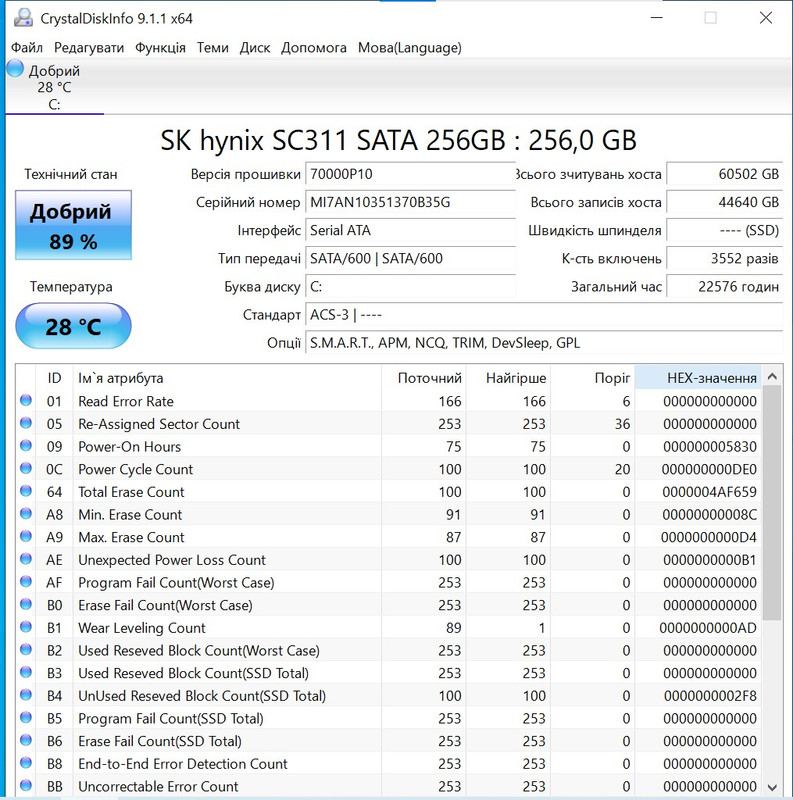793x800 pixels.
Task: Click status circle of Re-Assigned Sector Count row
Action: coord(26,423)
